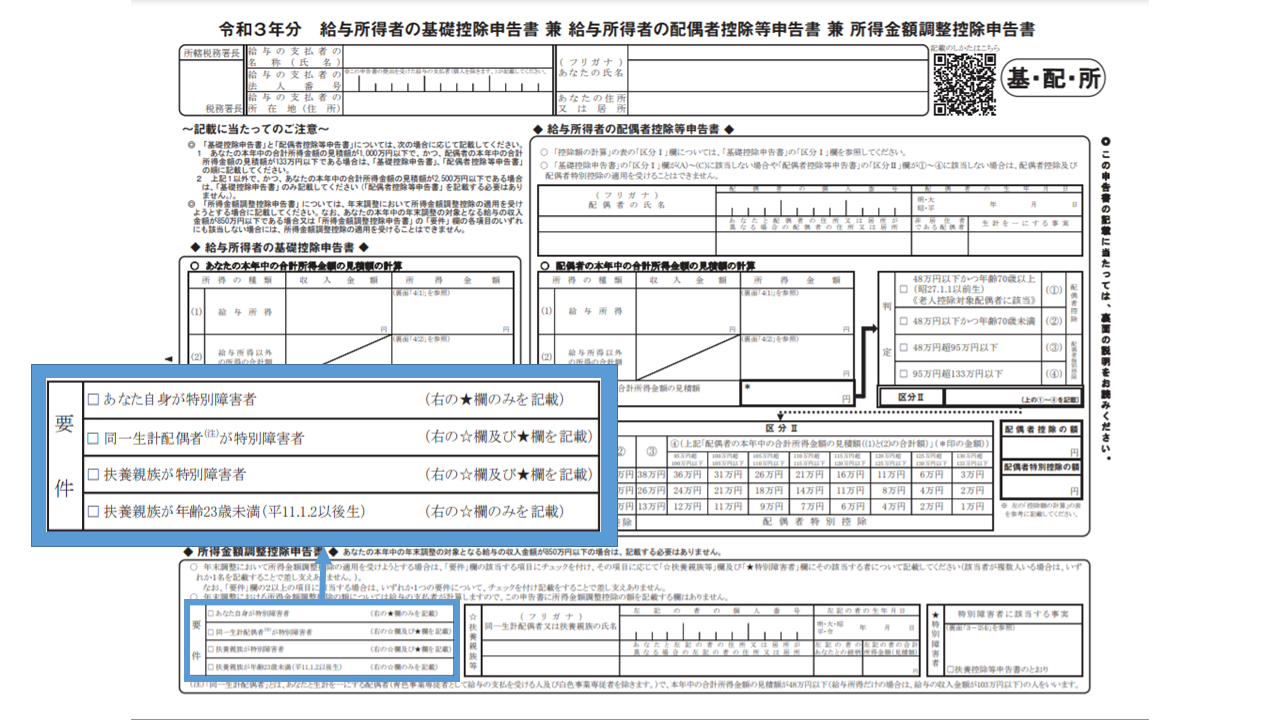Click 給与所得者の基礎控除申告書 section heading
The image size is (1280, 720).
click(280, 247)
